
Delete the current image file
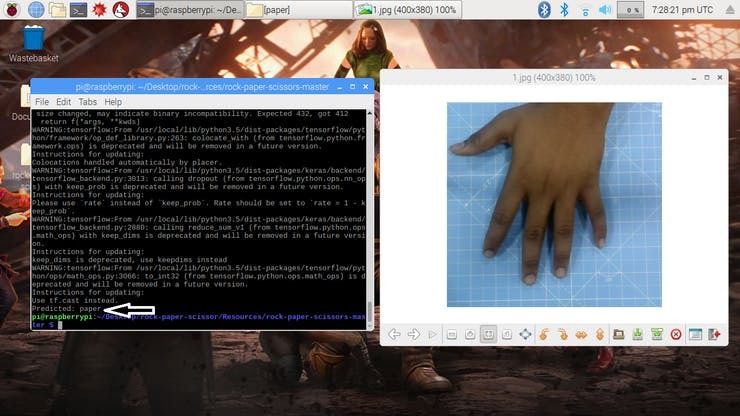[x=676, y=334]
